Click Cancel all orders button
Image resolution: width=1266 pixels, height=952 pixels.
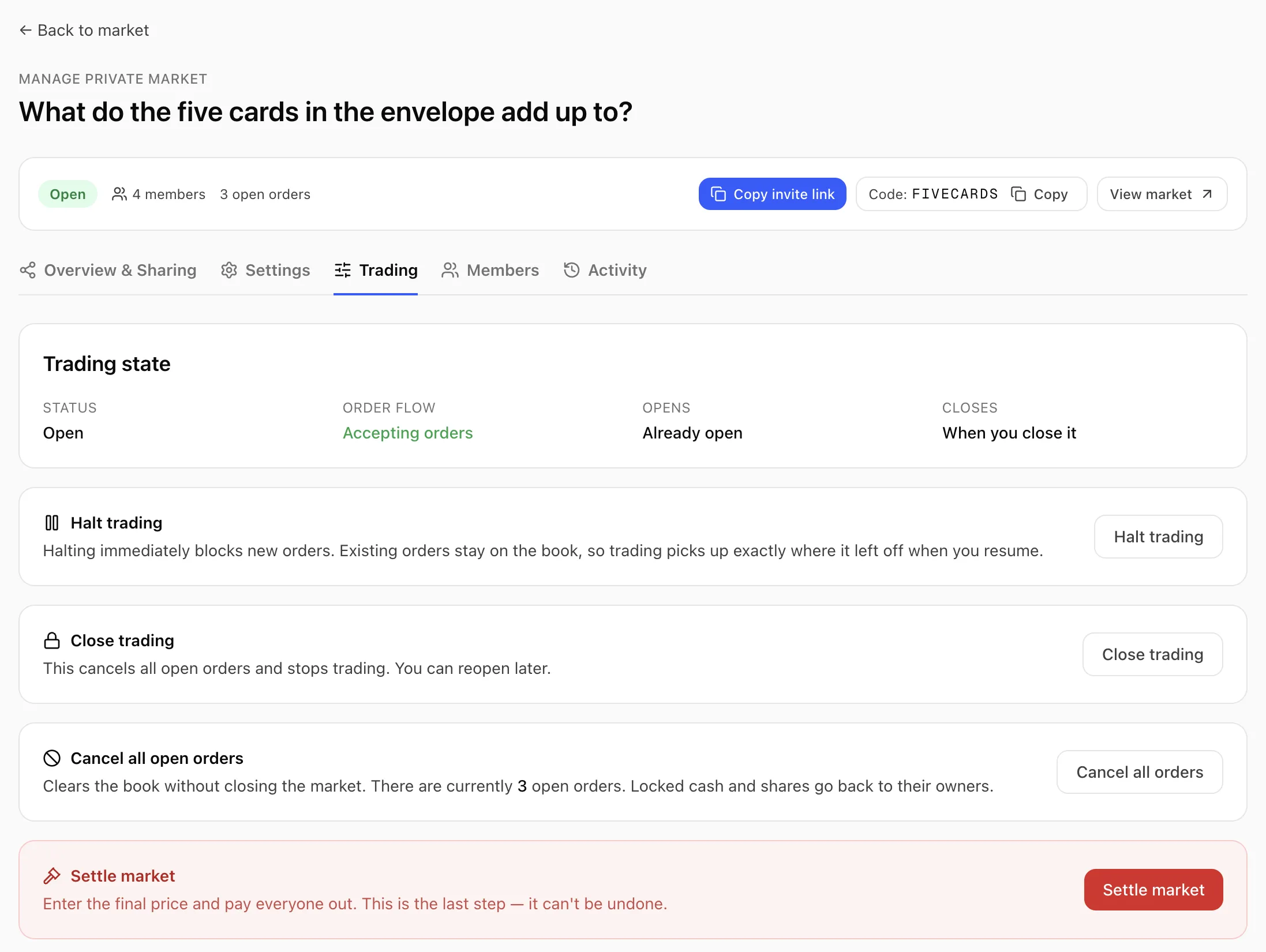(x=1140, y=772)
